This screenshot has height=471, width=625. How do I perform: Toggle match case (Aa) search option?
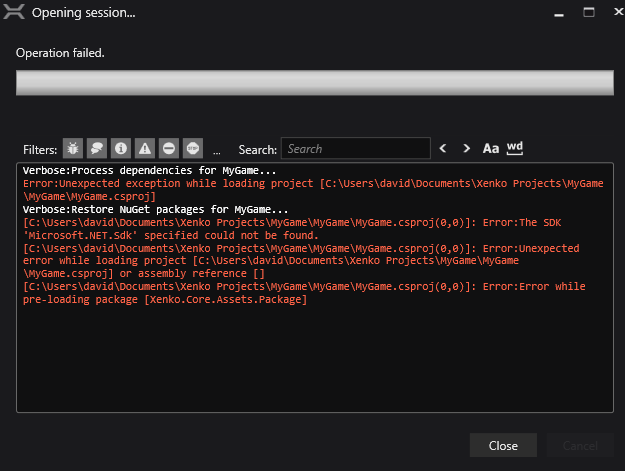pos(491,149)
